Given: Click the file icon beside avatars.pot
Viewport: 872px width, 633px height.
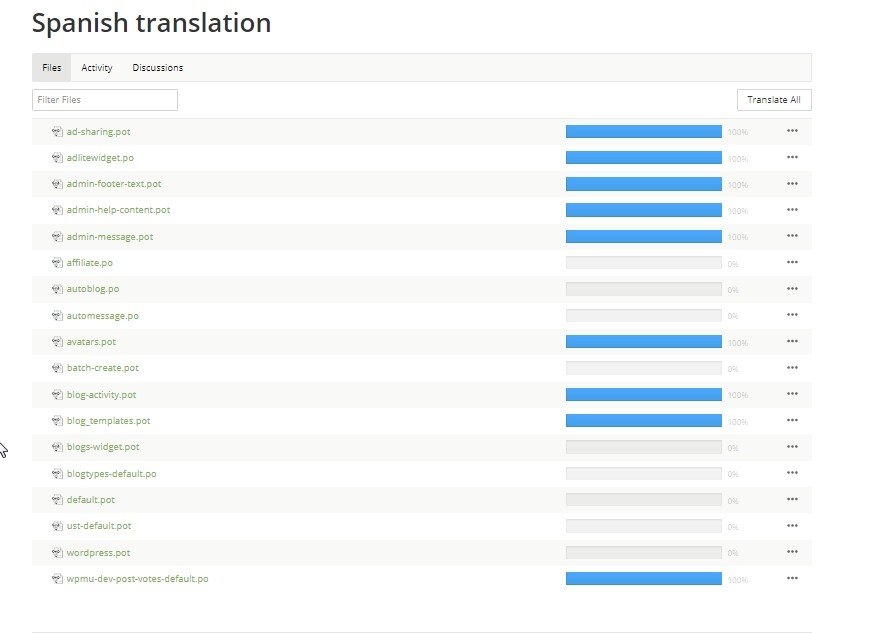Looking at the screenshot, I should point(57,342).
